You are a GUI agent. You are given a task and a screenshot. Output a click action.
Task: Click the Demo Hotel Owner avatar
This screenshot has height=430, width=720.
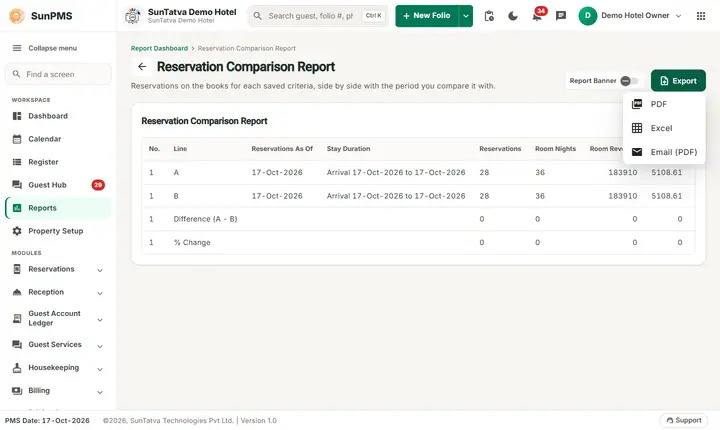click(587, 16)
